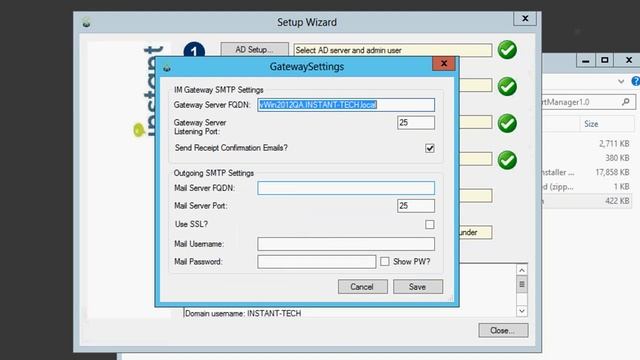
Task: Click the step 1 number badge
Action: (194, 50)
